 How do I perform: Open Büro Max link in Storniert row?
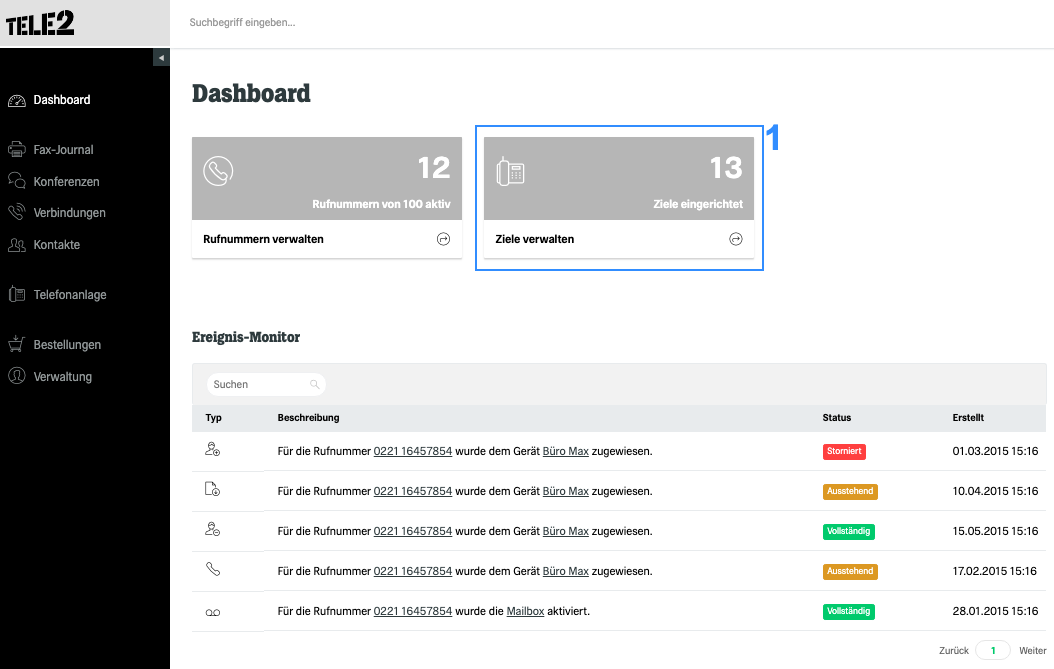(x=565, y=451)
